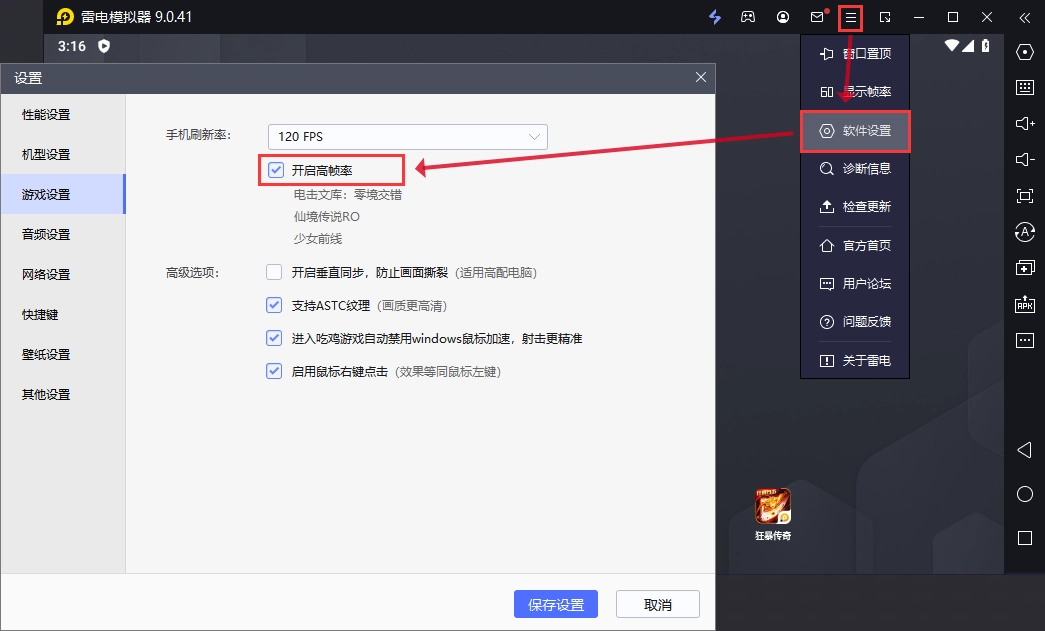Click the volume up icon in sidebar
Screen dimensions: 1045x631
(1025, 123)
